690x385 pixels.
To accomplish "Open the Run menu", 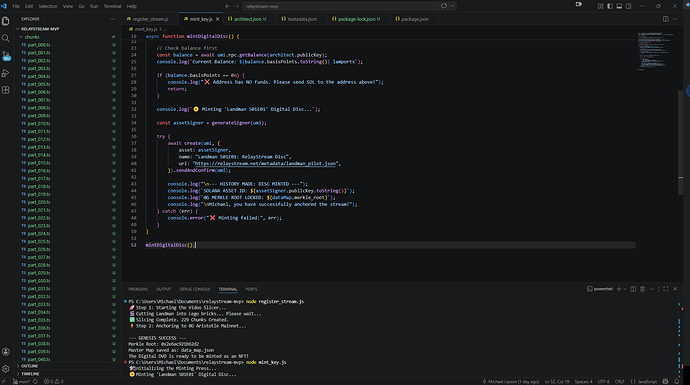I will (94, 6).
